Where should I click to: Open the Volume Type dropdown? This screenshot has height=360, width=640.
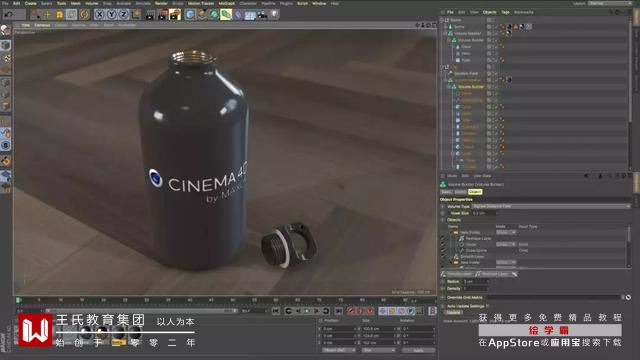tap(551, 207)
